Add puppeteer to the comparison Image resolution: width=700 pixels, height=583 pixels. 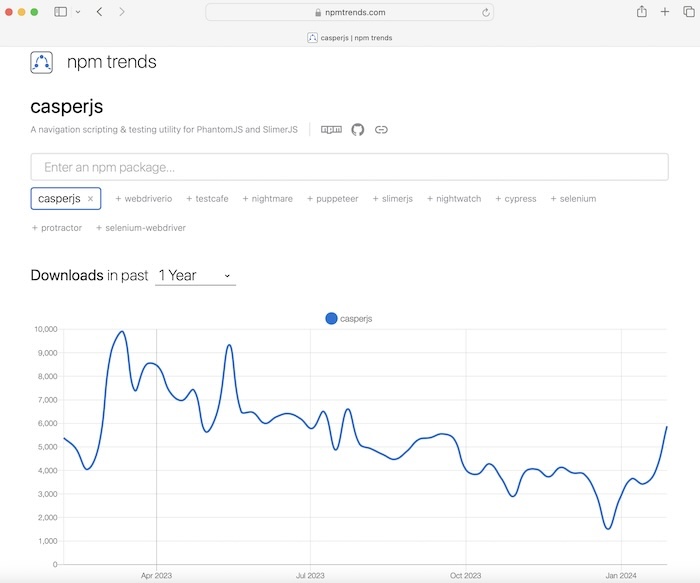point(333,199)
